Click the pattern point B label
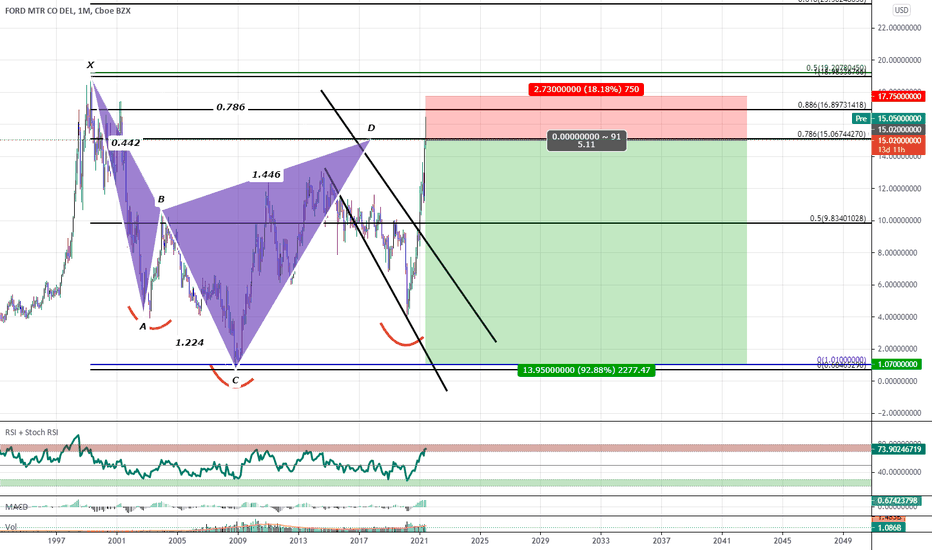This screenshot has height=550, width=932. point(161,199)
